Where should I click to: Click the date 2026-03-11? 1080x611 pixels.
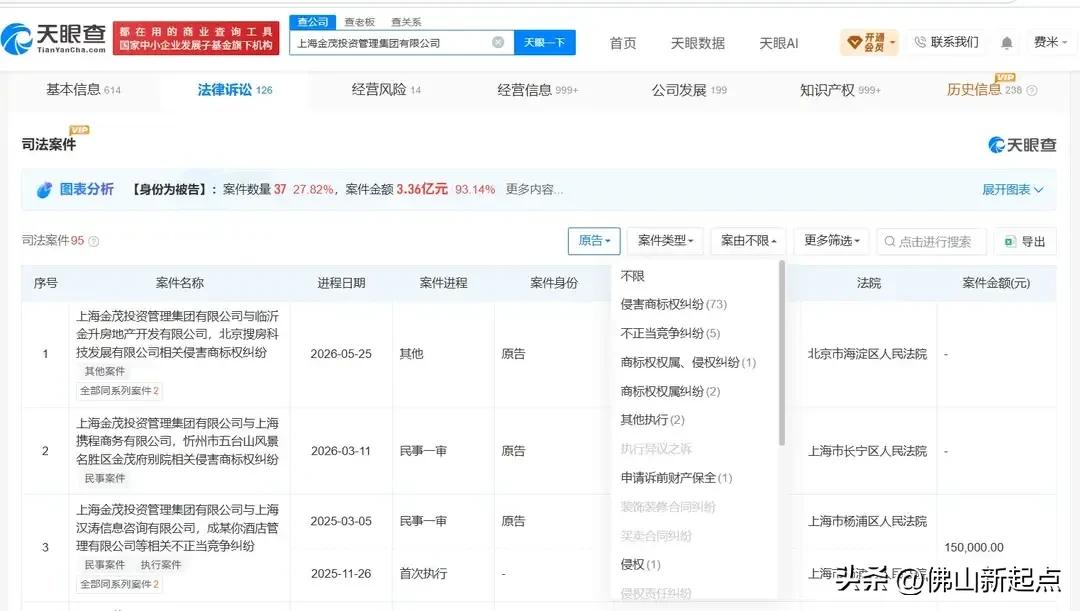[341, 451]
